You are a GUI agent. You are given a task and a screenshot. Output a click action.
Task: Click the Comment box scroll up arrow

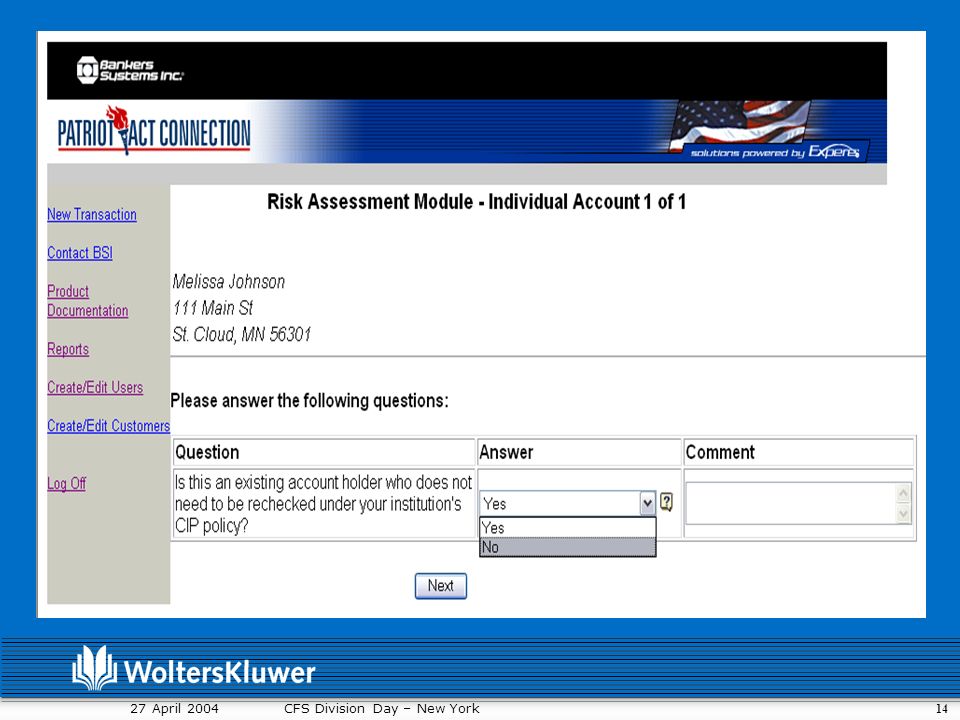pyautogui.click(x=903, y=493)
